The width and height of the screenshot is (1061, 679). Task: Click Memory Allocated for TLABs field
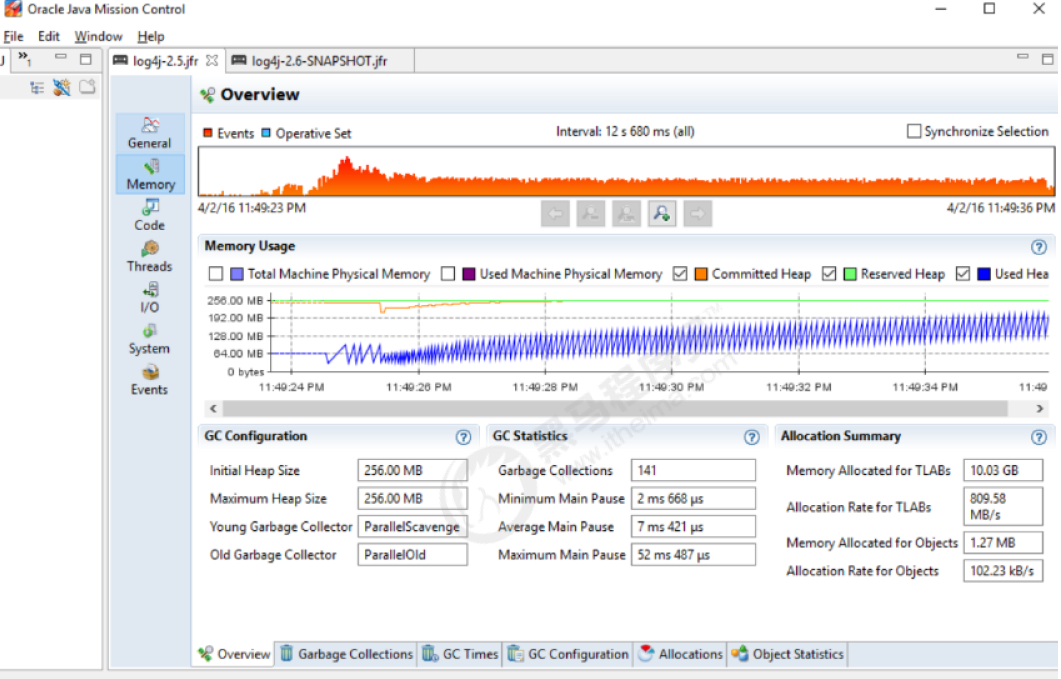click(x=1003, y=470)
